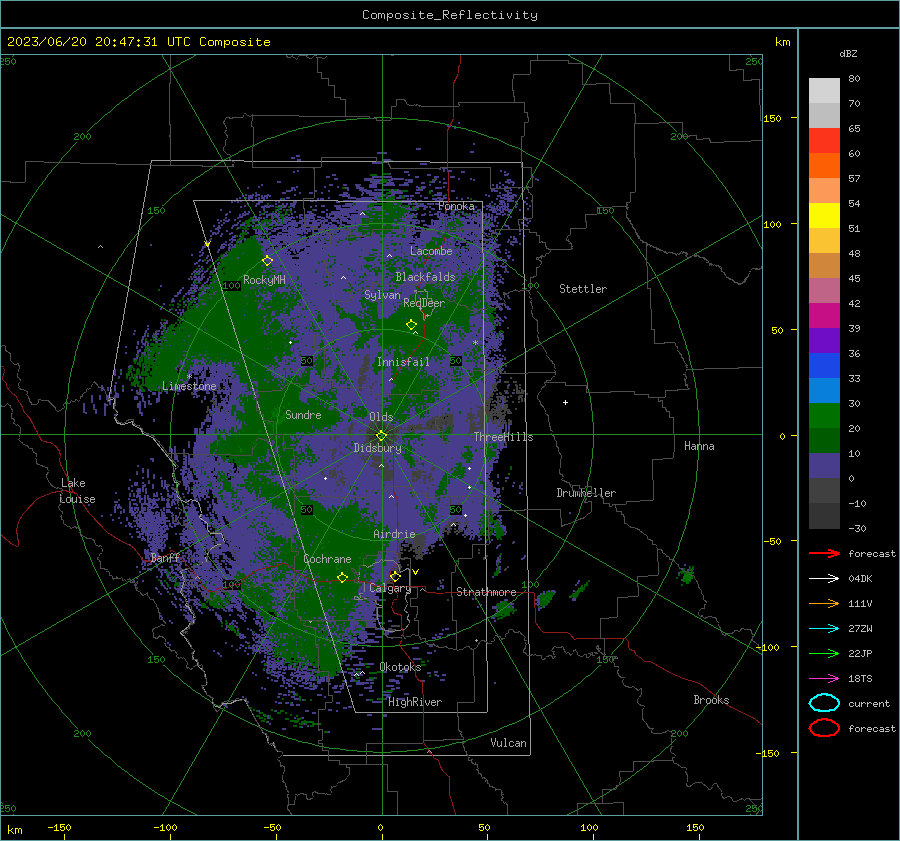
Task: Click the Ponoka label
Action: click(x=456, y=206)
